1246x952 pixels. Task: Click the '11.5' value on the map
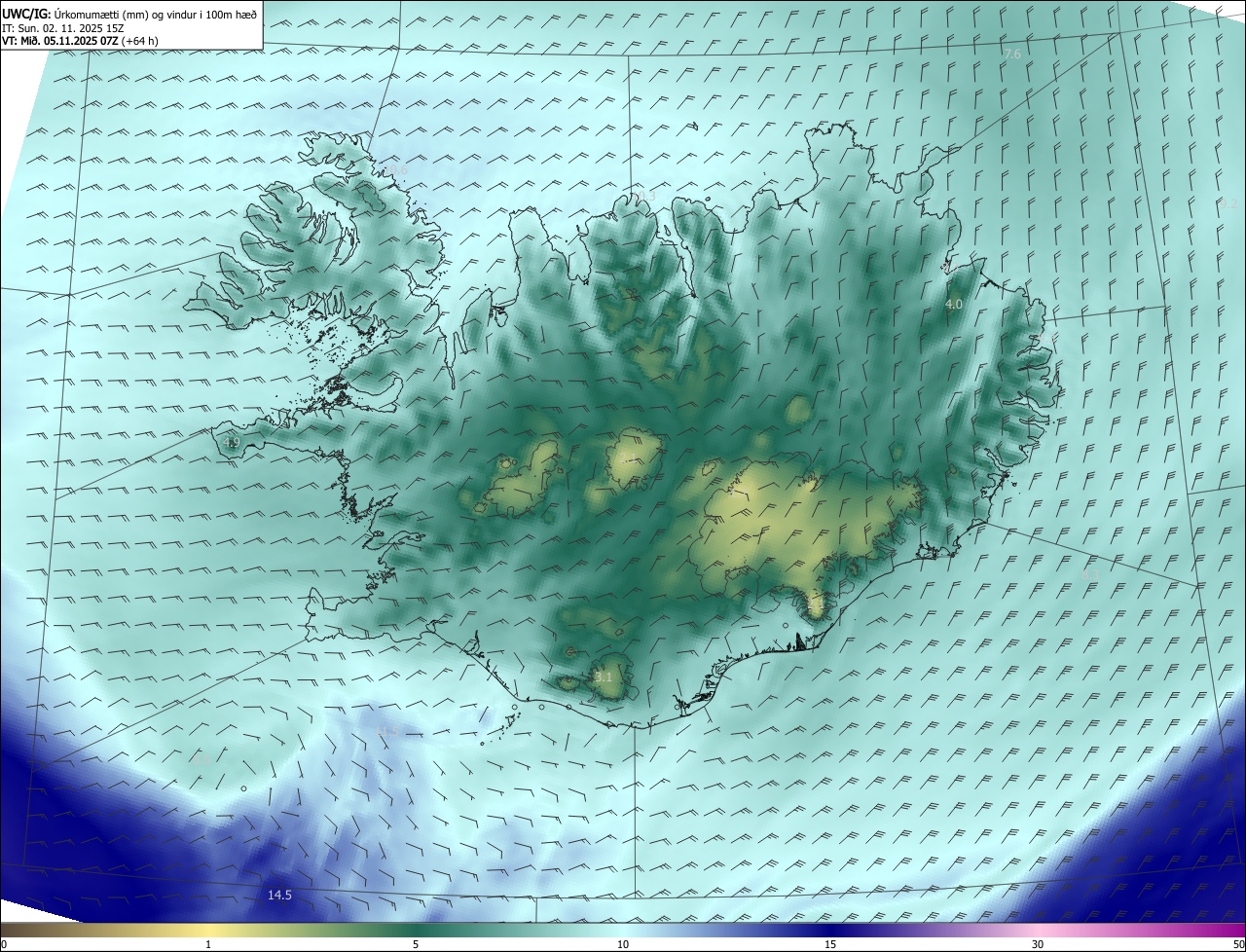[x=386, y=731]
